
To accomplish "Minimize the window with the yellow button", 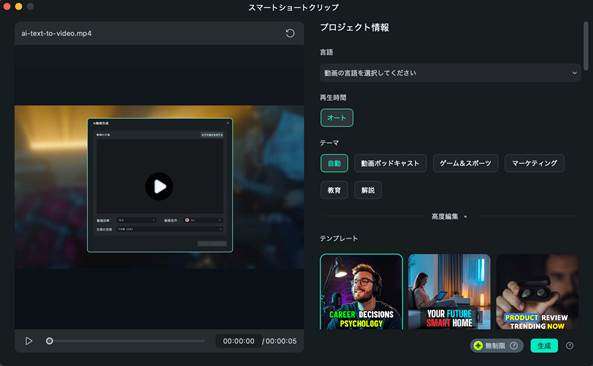I will 19,6.
